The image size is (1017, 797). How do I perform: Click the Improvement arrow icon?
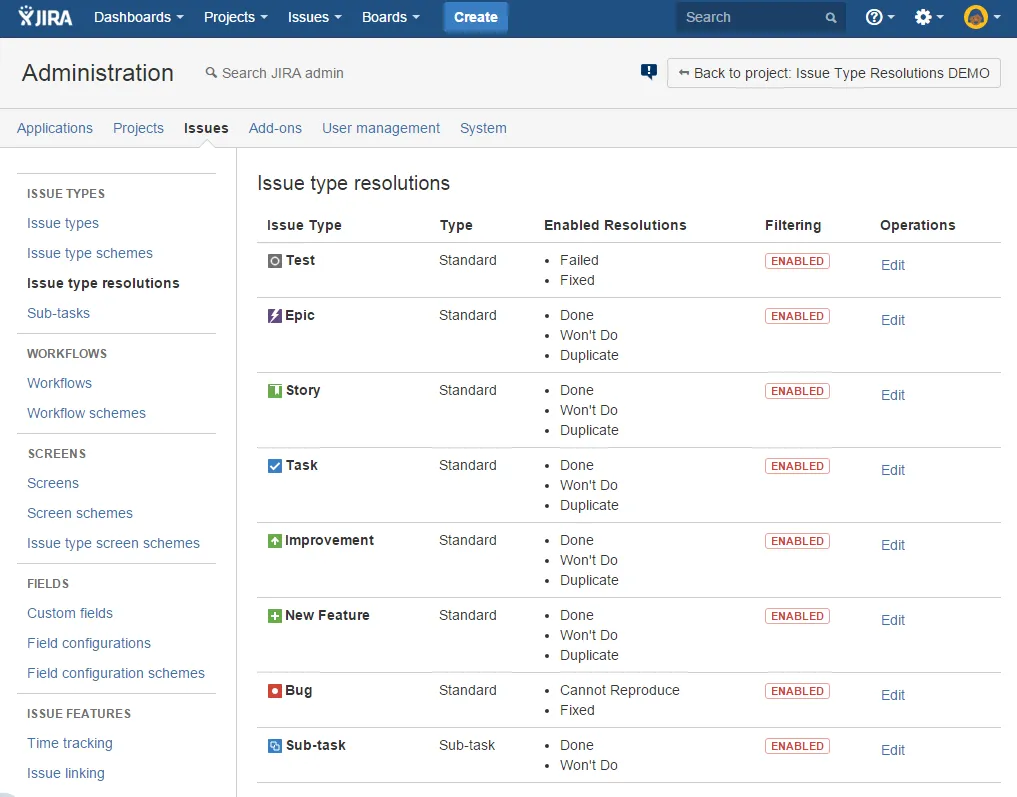(x=275, y=541)
